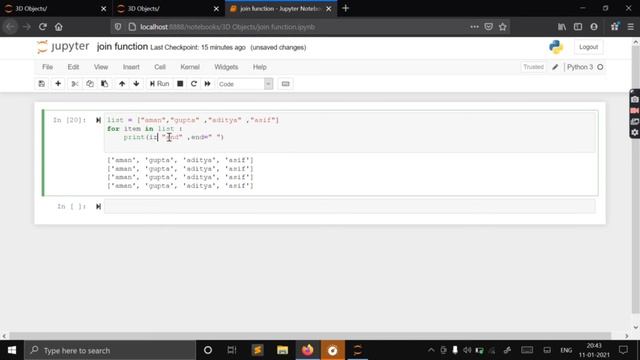Click the camera icon in the side recorder panel
Screen dimensions: 640x360
tap(635, 99)
